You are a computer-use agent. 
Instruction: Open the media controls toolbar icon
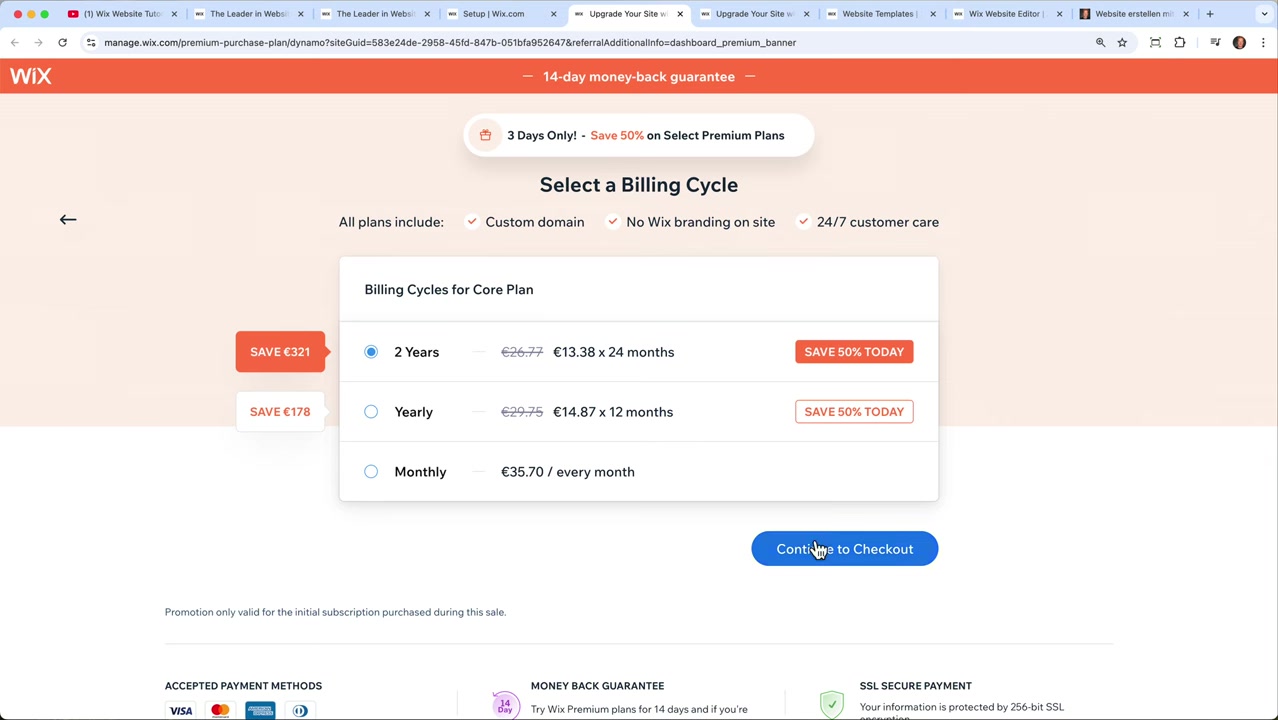pos(1215,42)
